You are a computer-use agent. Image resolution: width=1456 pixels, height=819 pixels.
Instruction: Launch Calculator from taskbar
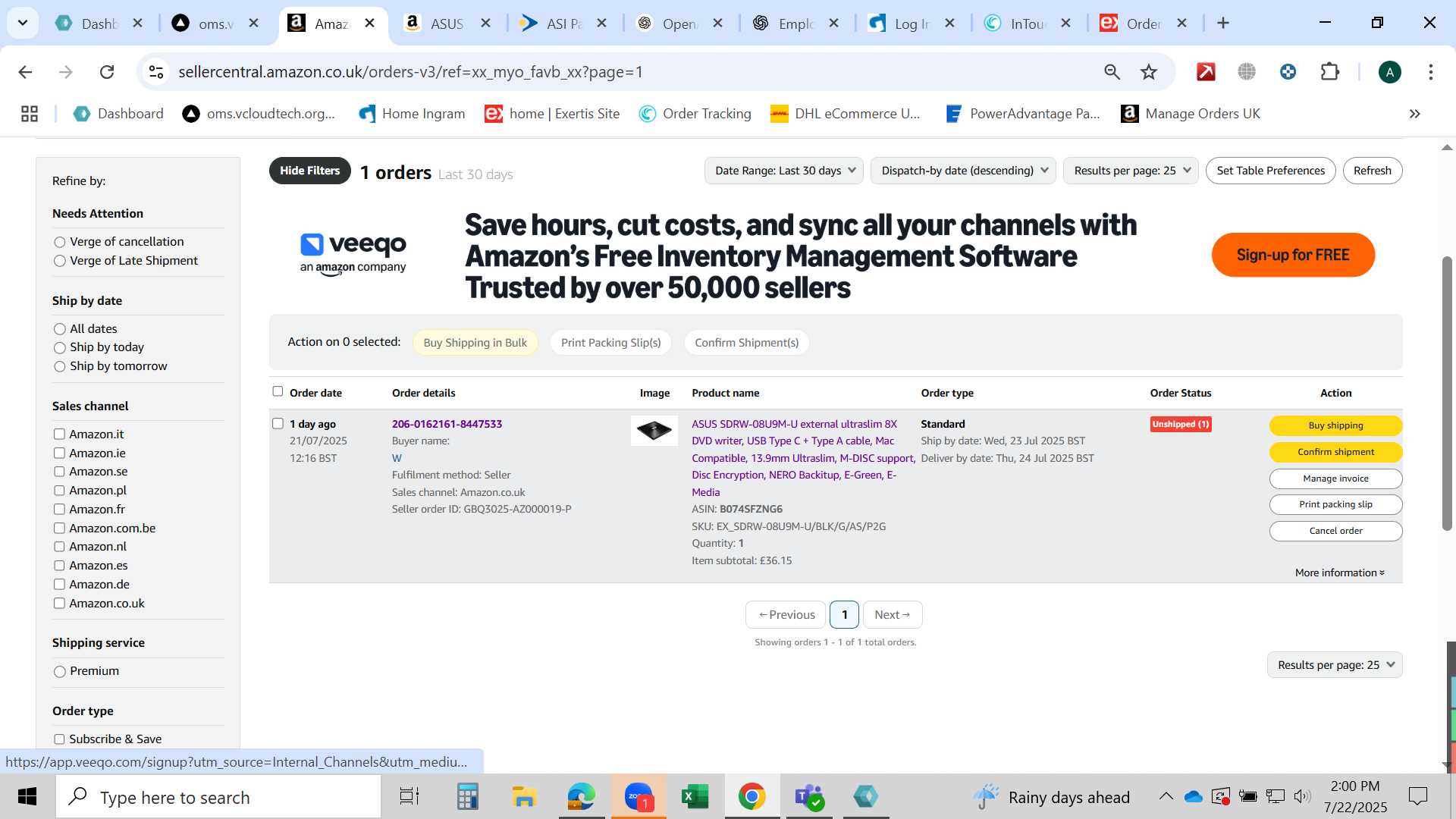click(x=467, y=796)
